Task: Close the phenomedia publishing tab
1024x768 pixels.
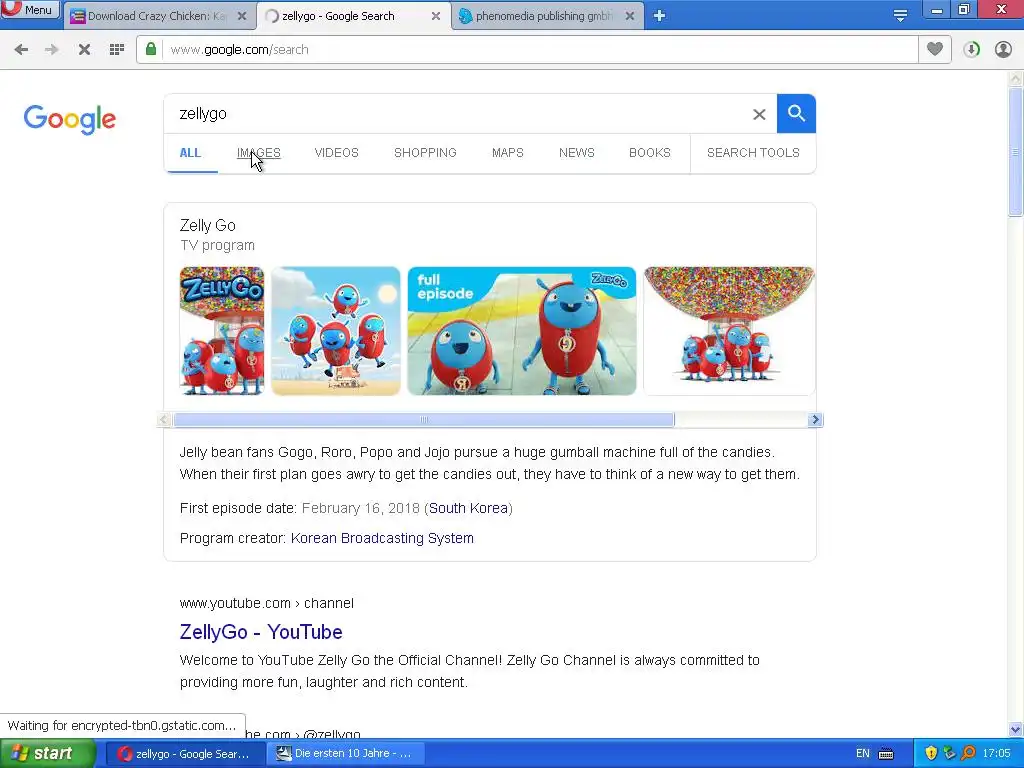Action: click(630, 16)
